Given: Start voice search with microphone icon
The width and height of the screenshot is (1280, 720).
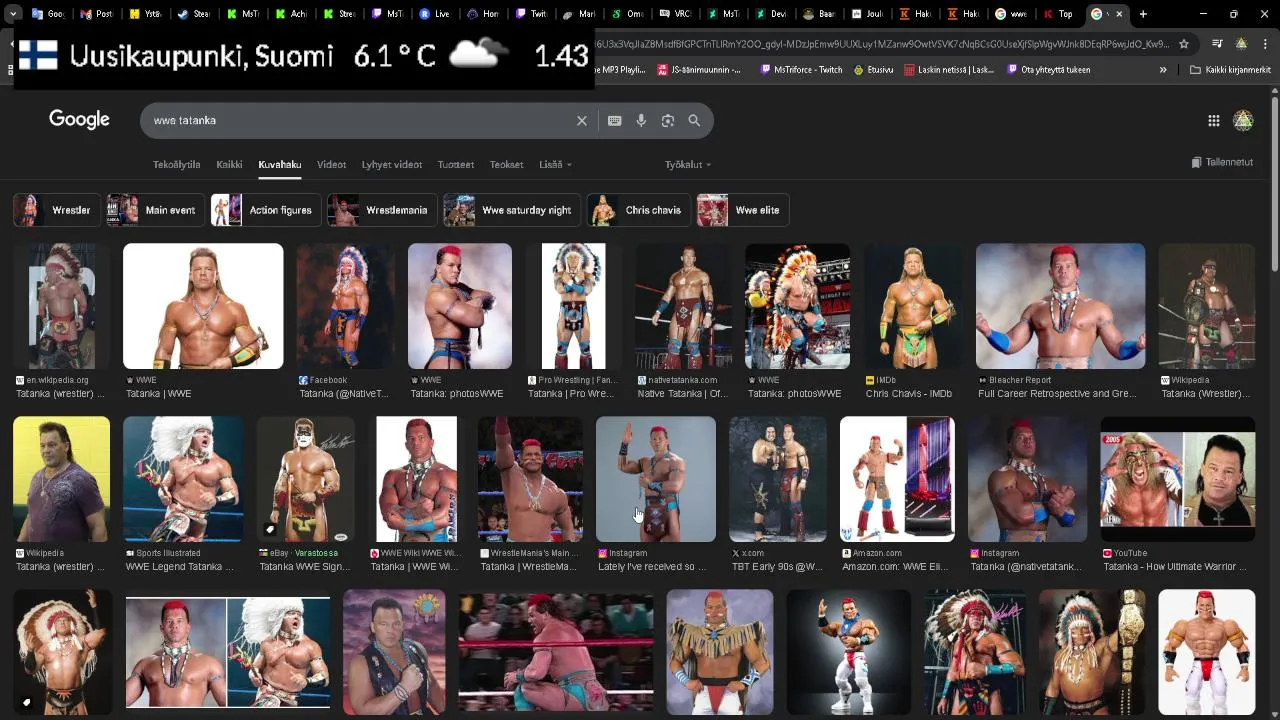Looking at the screenshot, I should point(641,120).
